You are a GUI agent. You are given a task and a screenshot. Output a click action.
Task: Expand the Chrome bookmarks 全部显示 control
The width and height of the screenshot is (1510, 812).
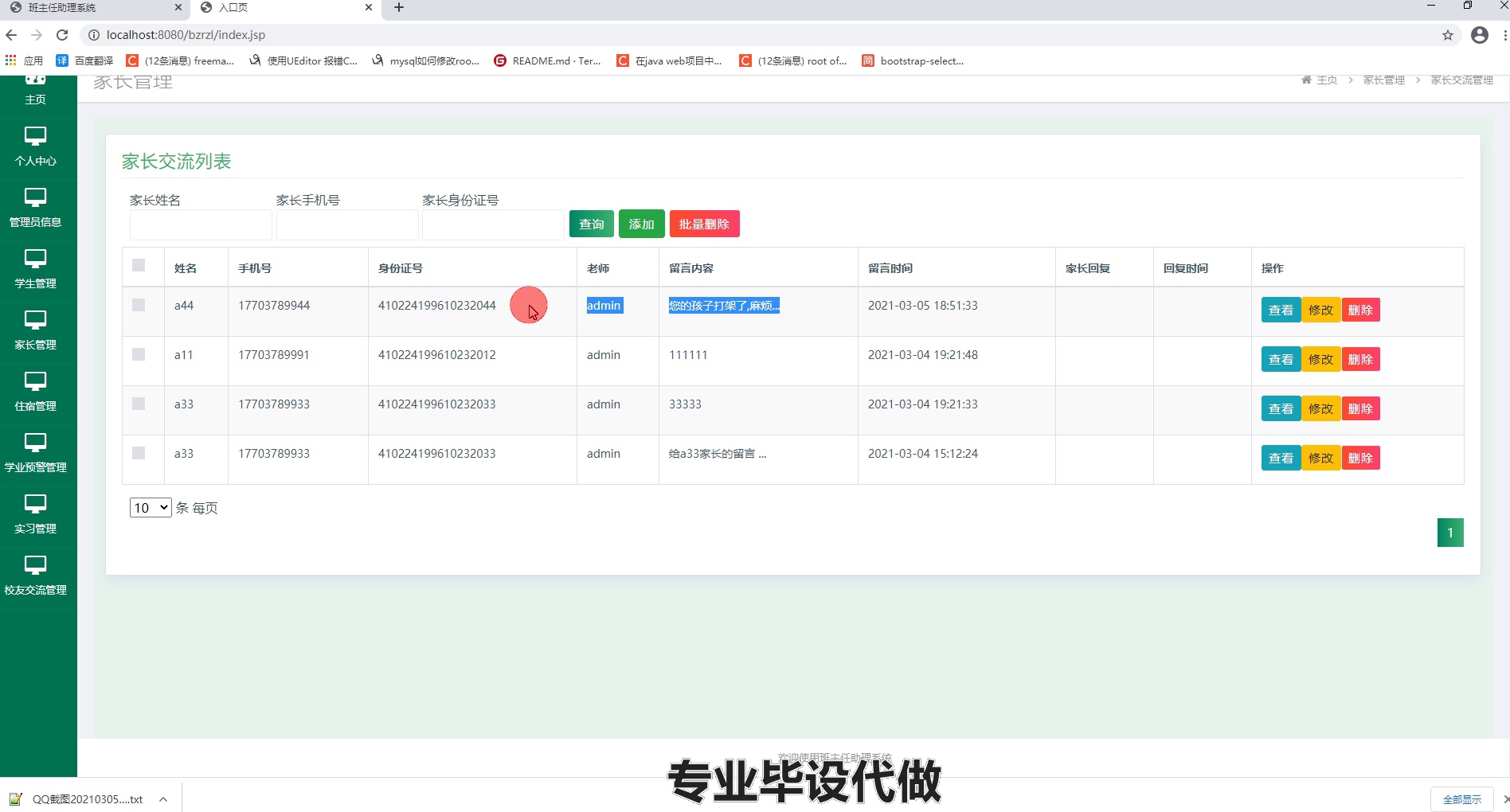1463,799
